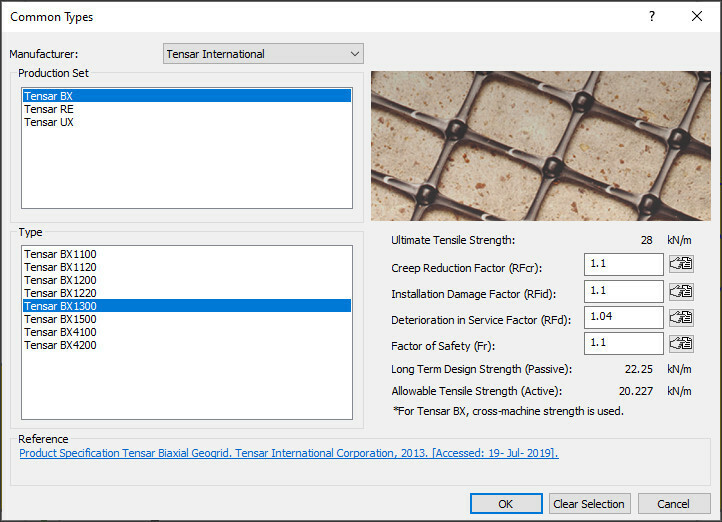Click the geogrid product photo
722x522 pixels.
[541, 146]
